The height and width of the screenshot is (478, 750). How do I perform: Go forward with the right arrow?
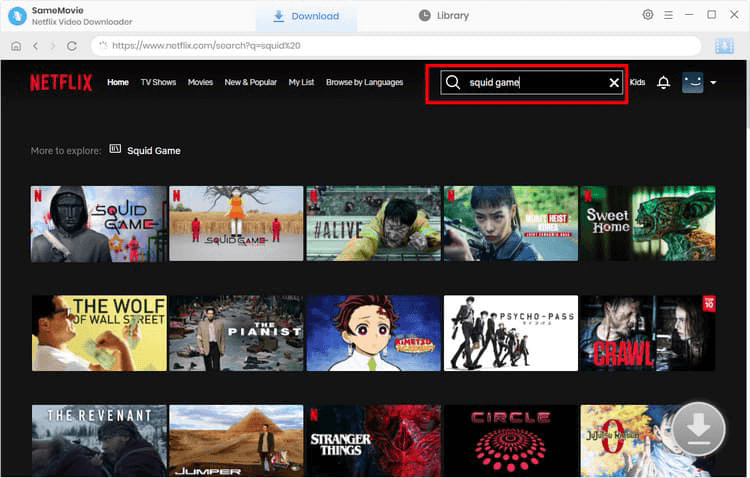click(x=53, y=46)
